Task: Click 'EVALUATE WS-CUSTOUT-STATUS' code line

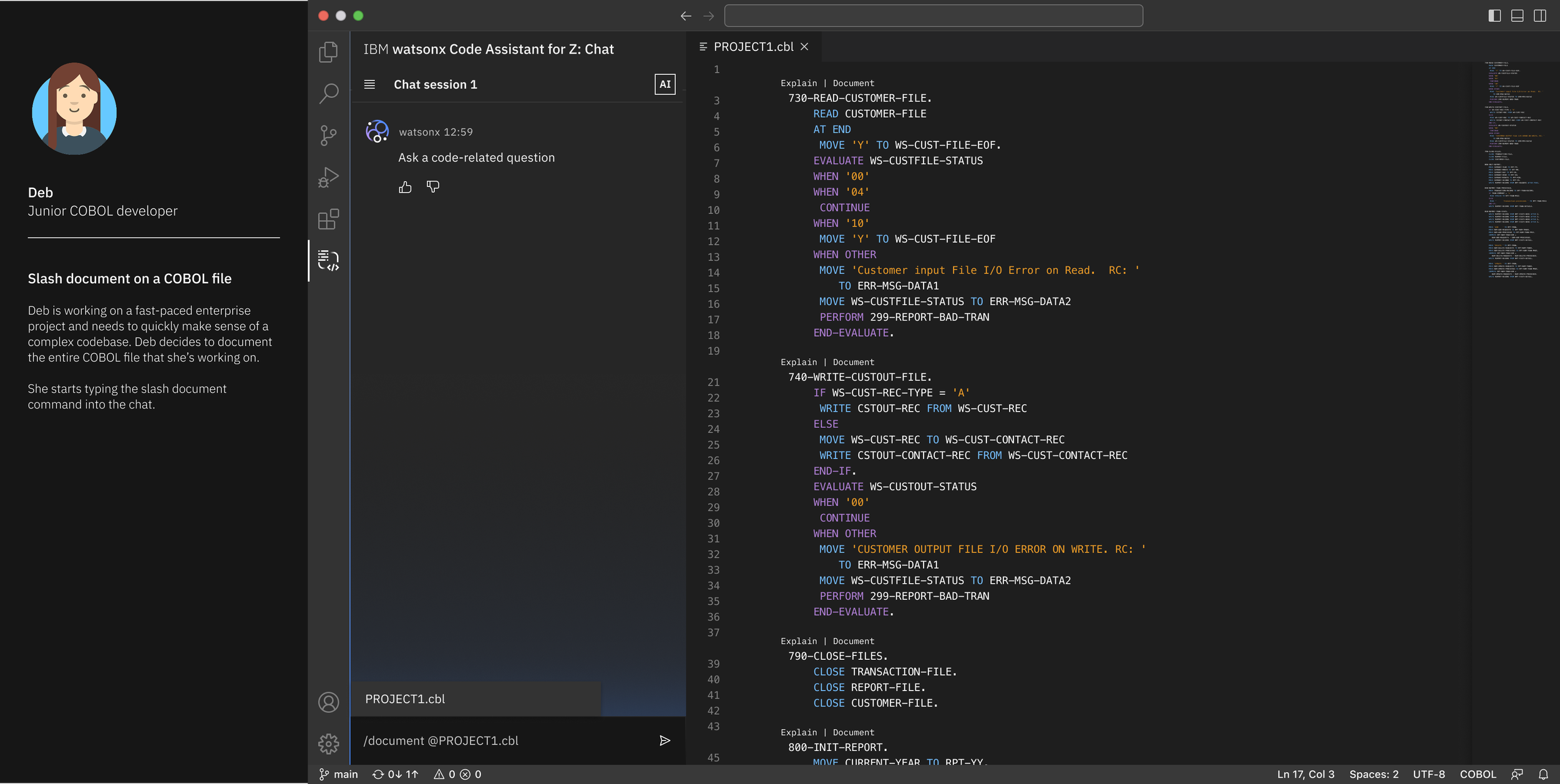Action: pyautogui.click(x=894, y=486)
